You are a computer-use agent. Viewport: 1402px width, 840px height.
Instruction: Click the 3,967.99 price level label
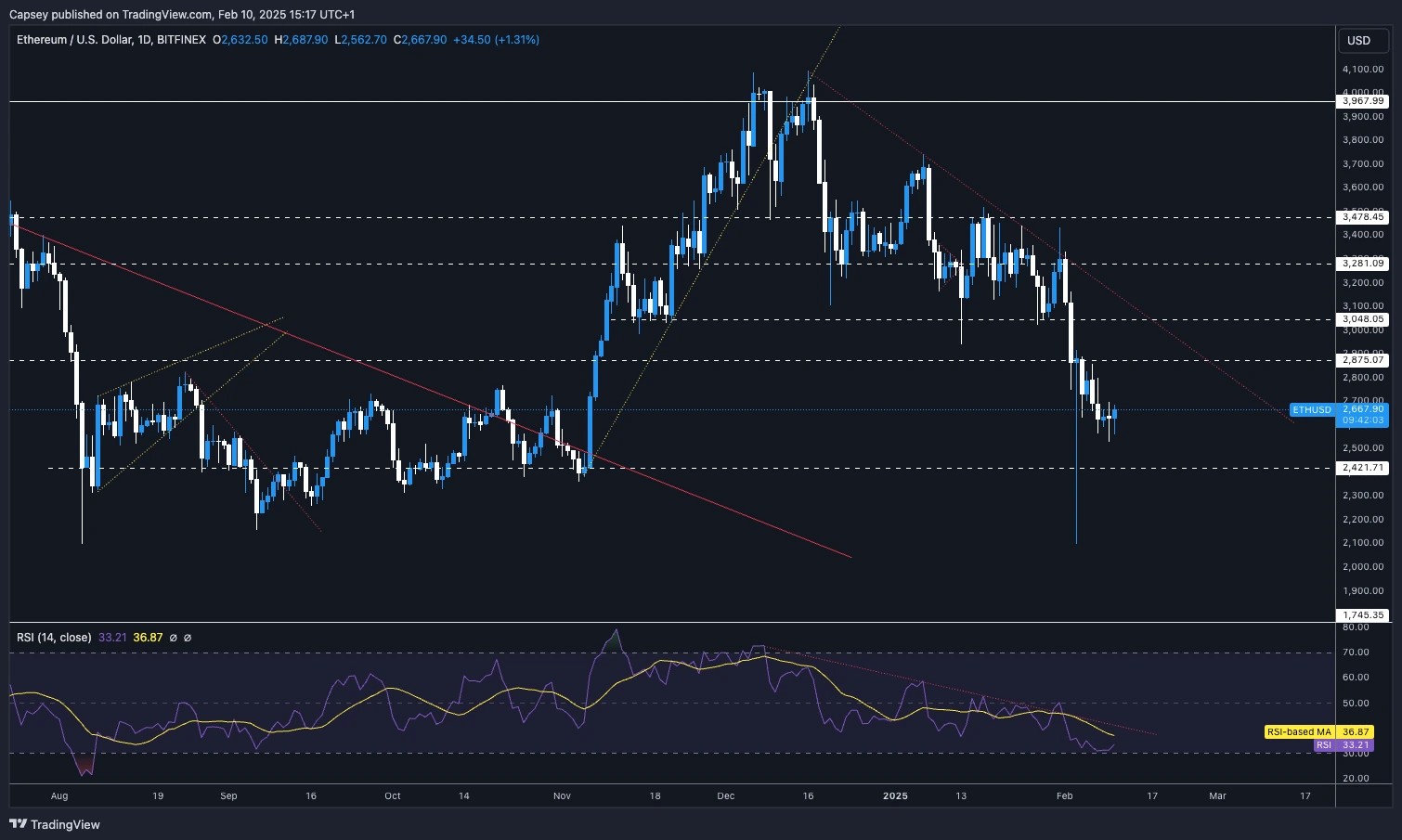click(1361, 101)
